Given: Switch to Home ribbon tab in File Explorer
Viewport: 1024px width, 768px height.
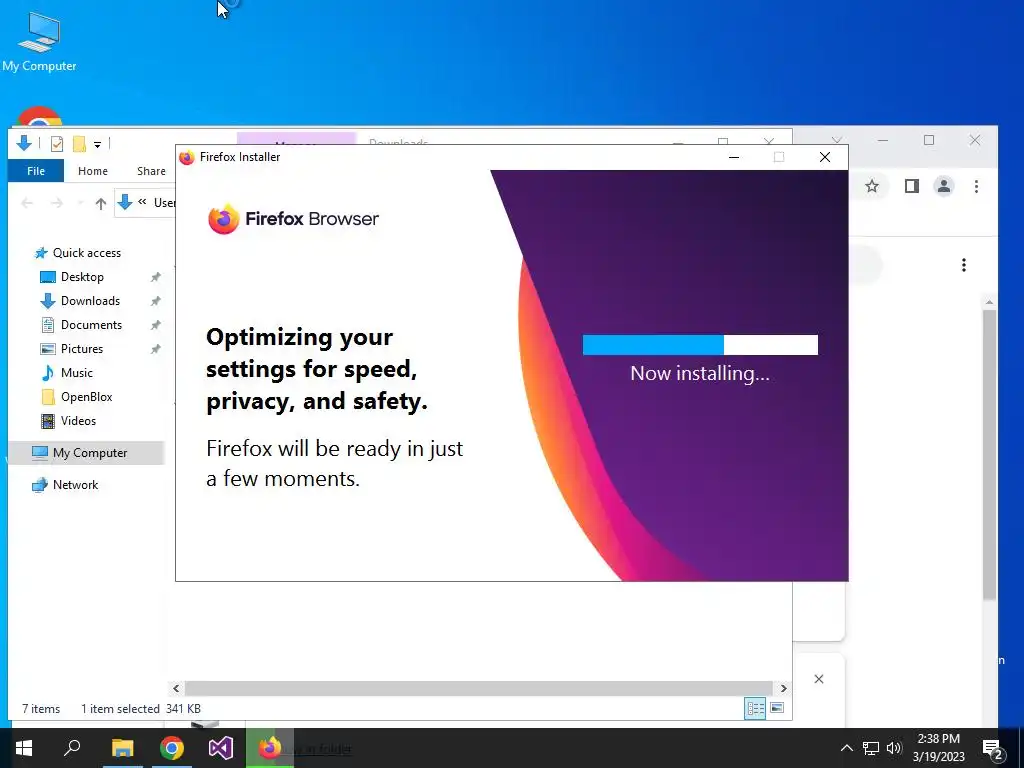Looking at the screenshot, I should click(93, 171).
